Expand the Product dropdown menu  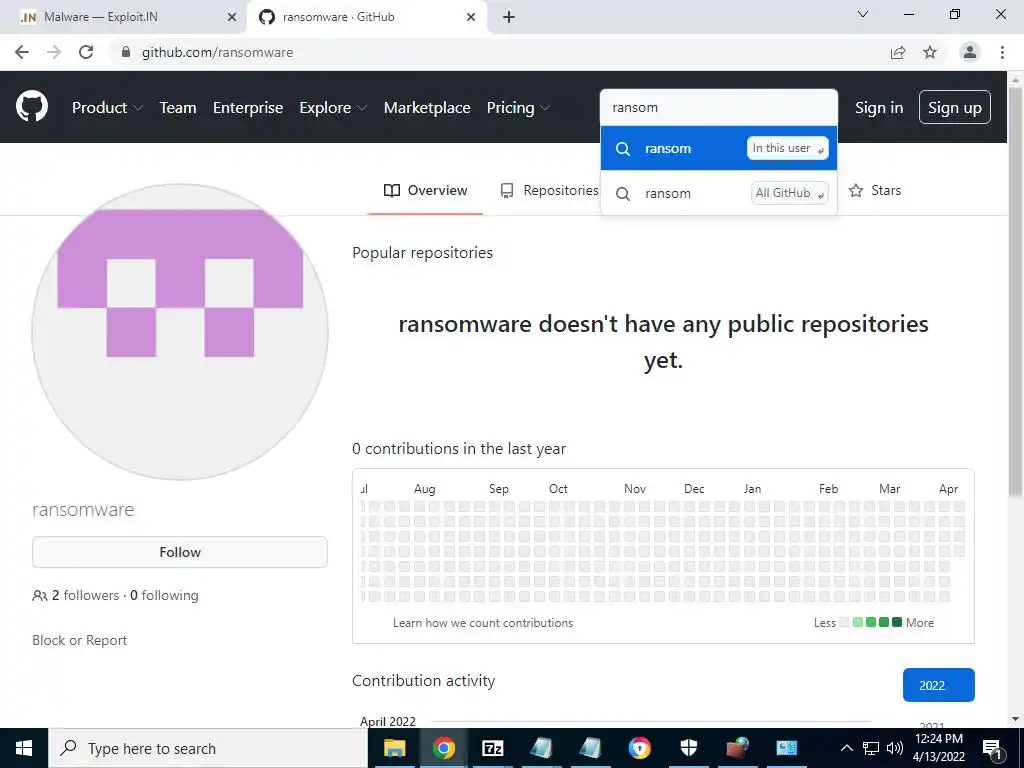pos(107,108)
